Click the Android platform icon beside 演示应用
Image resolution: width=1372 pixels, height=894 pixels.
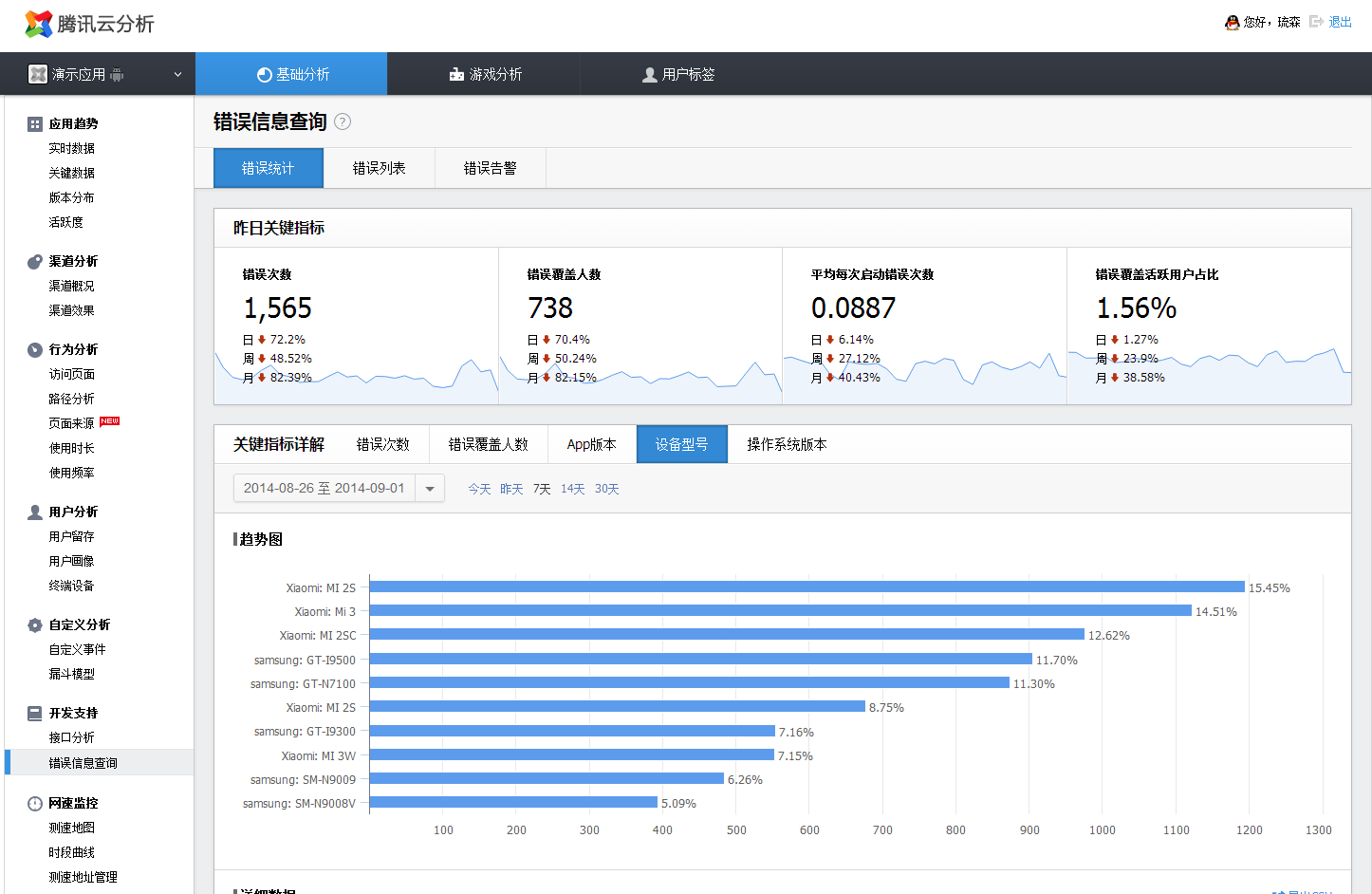117,74
